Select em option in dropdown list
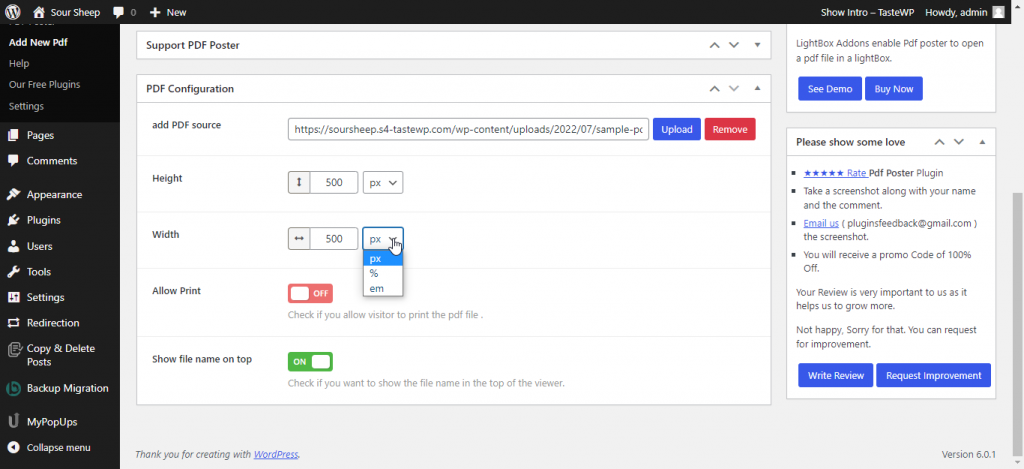 point(383,289)
